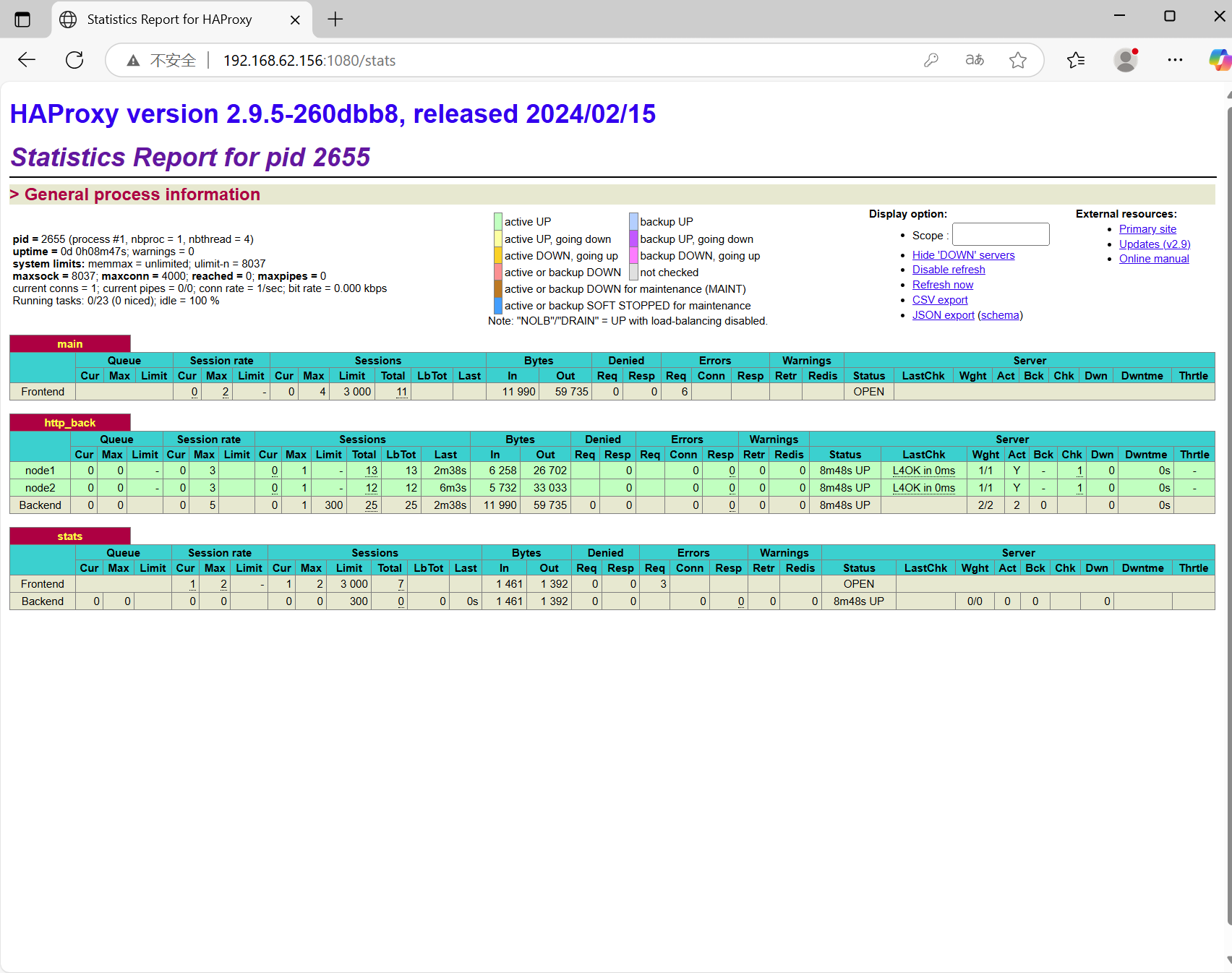Click the Scope text input field
This screenshot has width=1232, height=973.
(x=1001, y=235)
